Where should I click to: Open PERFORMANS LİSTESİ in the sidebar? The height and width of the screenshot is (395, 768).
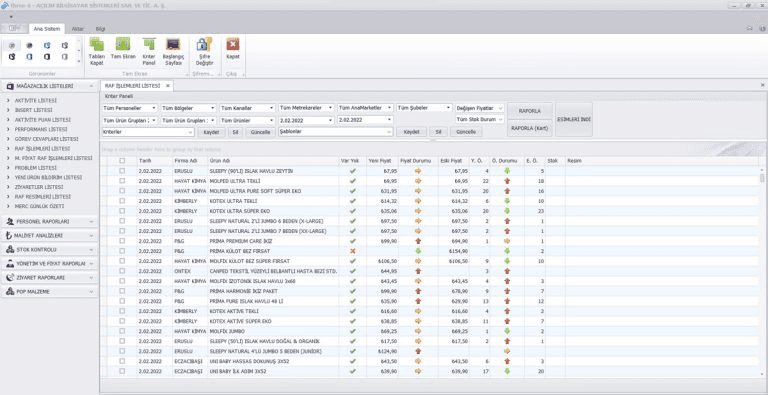tap(41, 129)
